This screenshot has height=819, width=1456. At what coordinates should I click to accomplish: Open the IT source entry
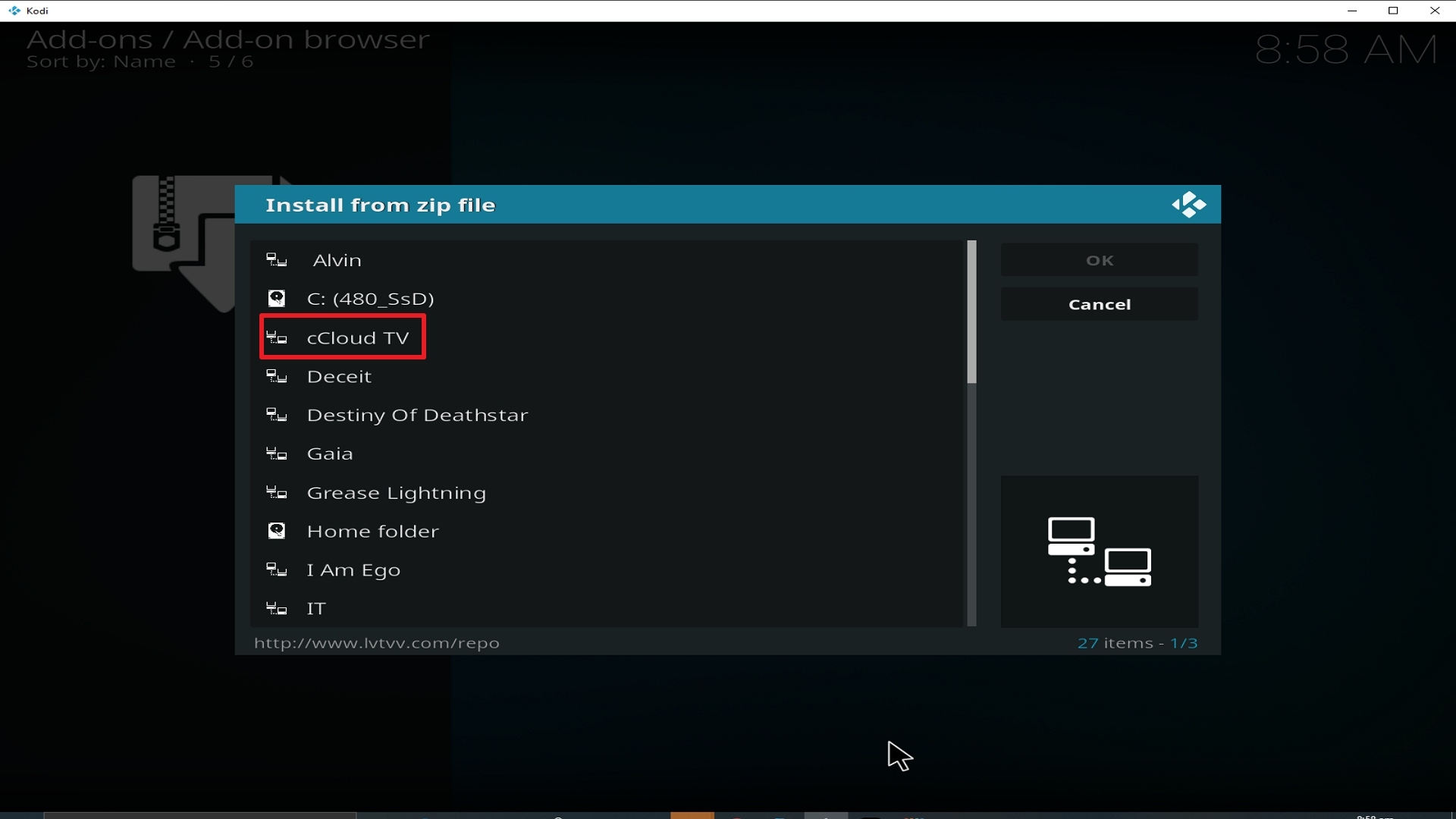tap(607, 608)
